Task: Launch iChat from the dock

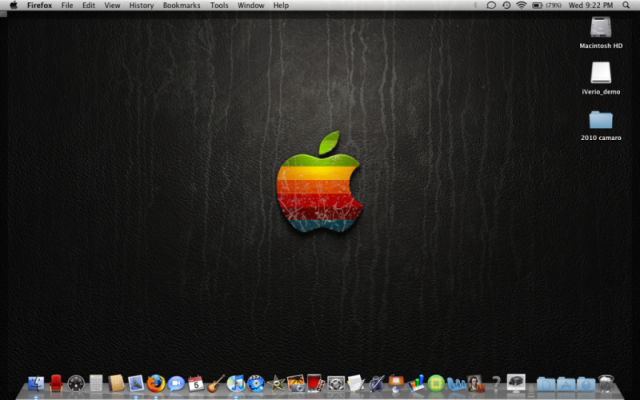Action: 176,384
